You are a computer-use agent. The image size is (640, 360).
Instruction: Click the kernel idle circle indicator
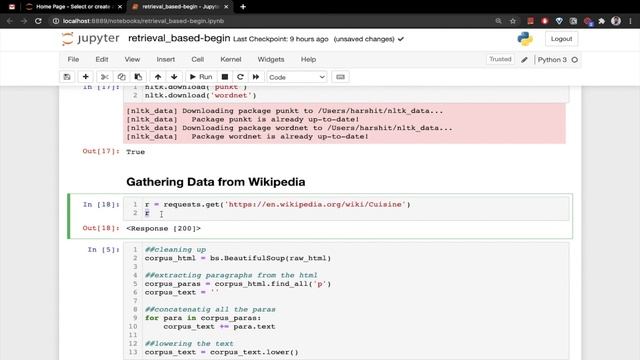point(575,60)
